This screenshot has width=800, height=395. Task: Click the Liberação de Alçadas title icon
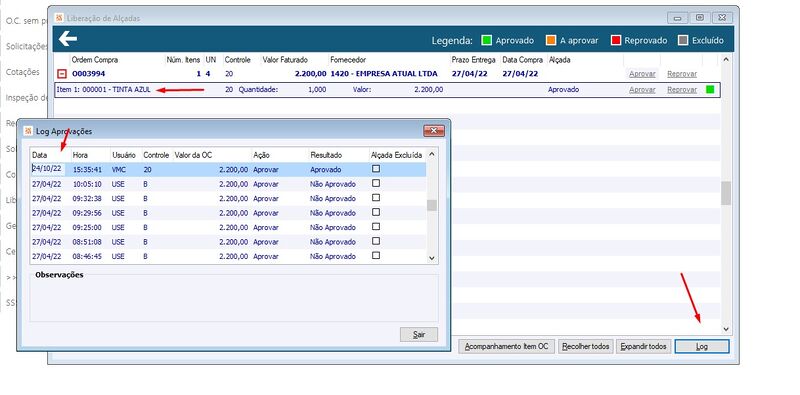pyautogui.click(x=59, y=18)
